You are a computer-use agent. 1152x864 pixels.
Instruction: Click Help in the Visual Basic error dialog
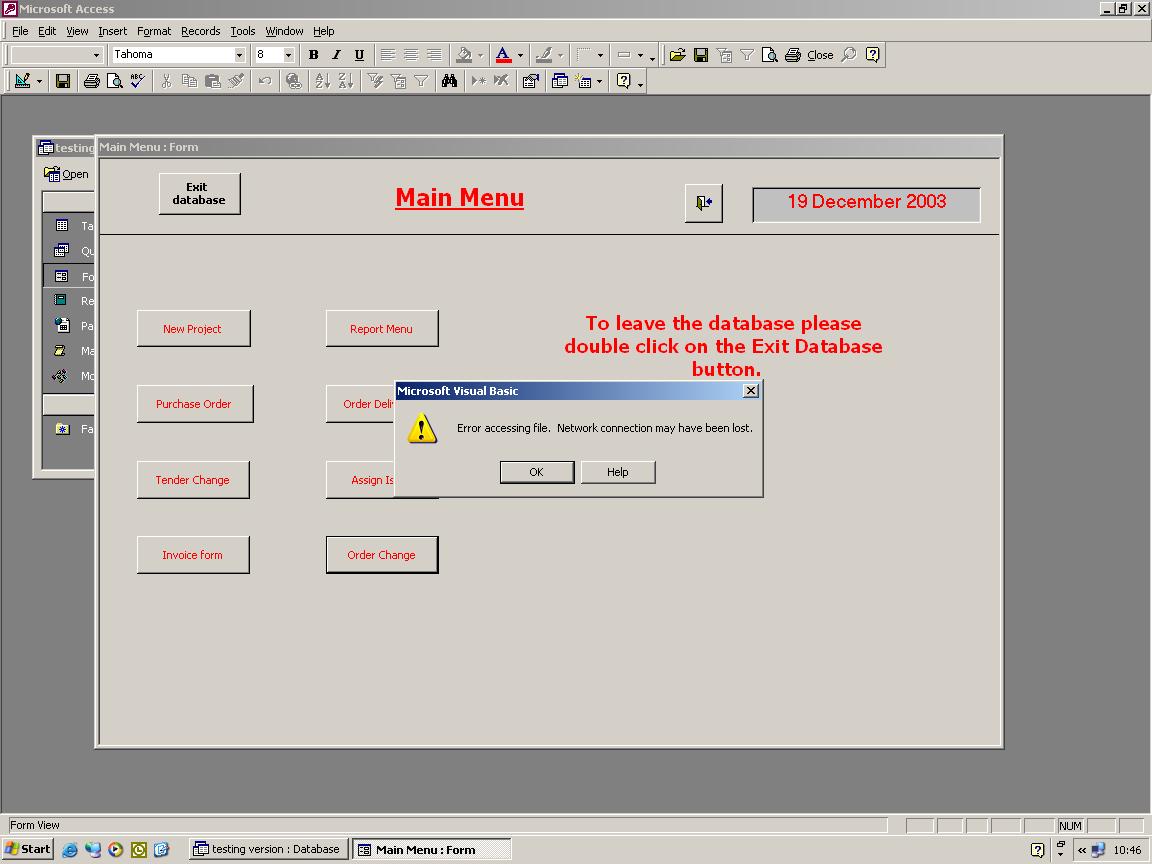click(617, 472)
